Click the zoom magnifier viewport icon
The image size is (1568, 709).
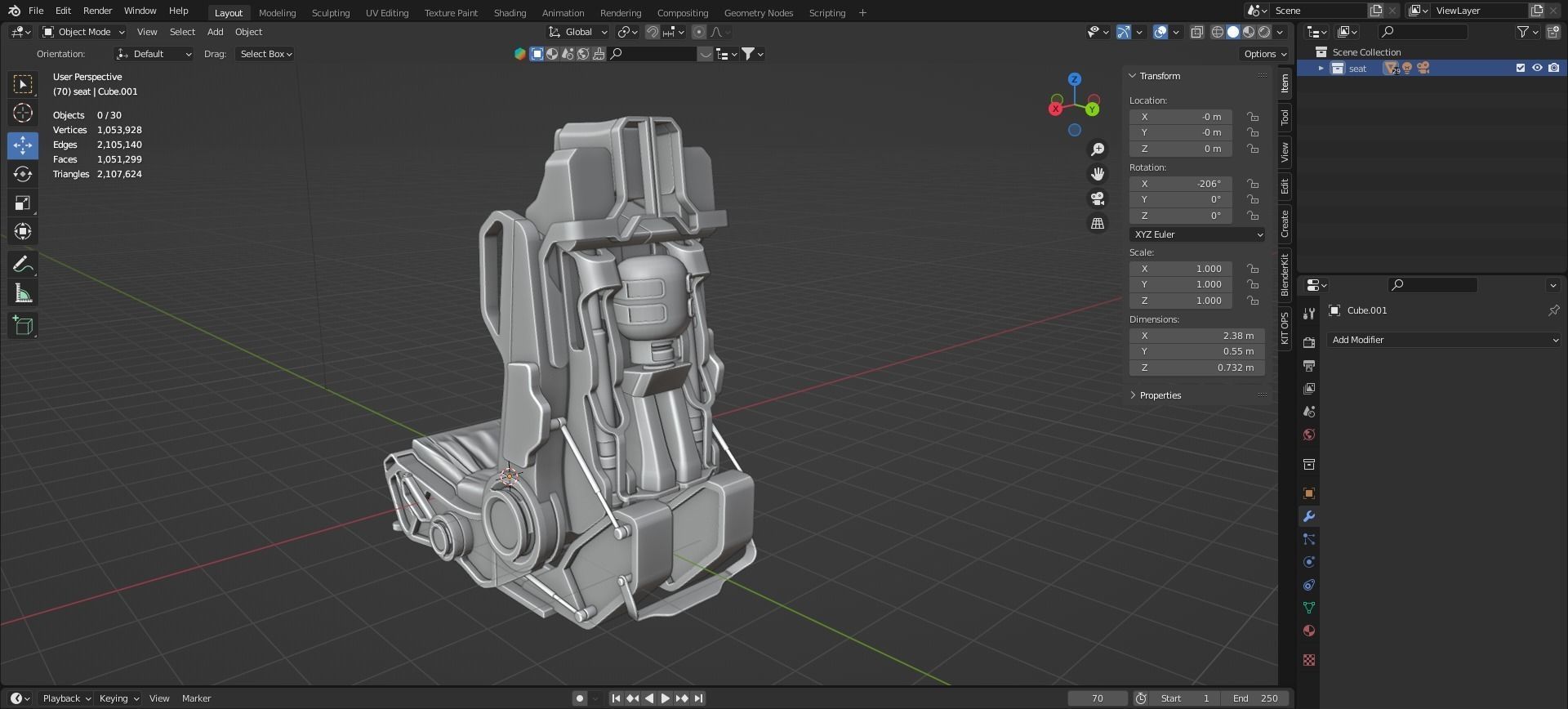point(1098,149)
